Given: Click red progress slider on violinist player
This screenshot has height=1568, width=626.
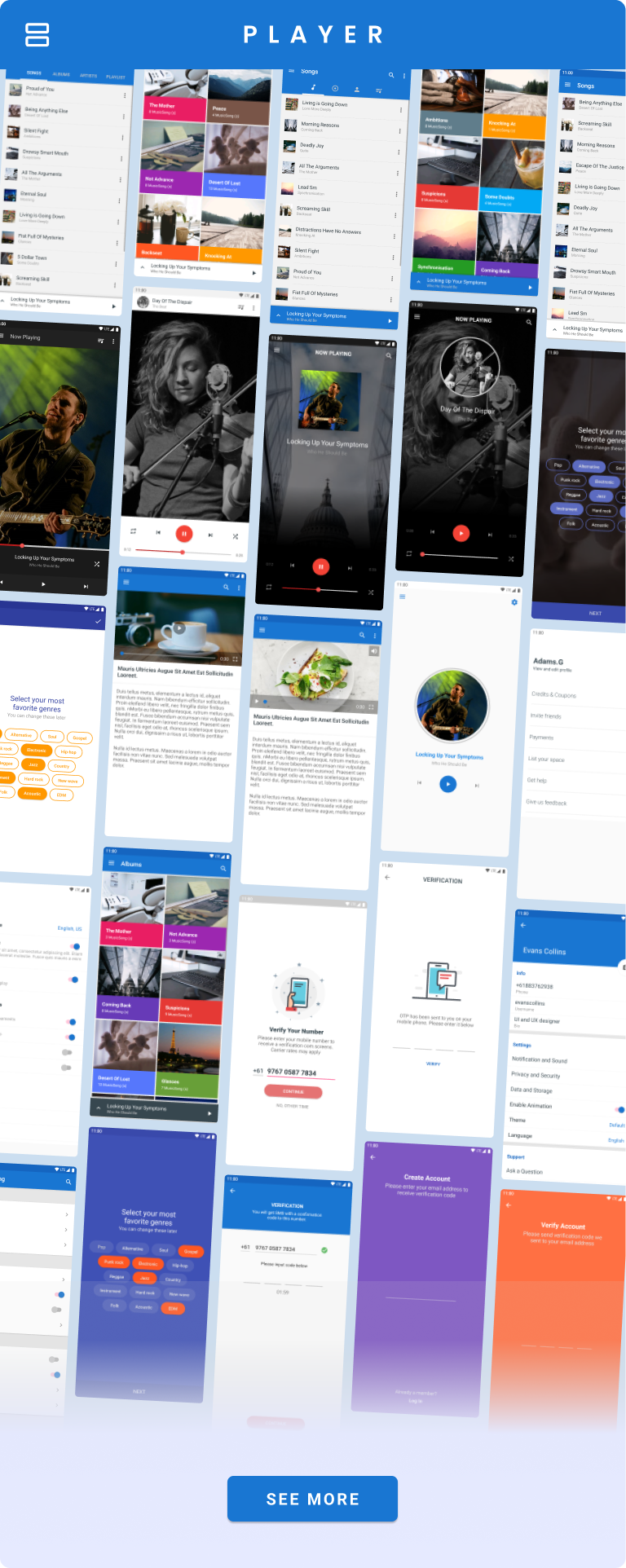Looking at the screenshot, I should (183, 552).
